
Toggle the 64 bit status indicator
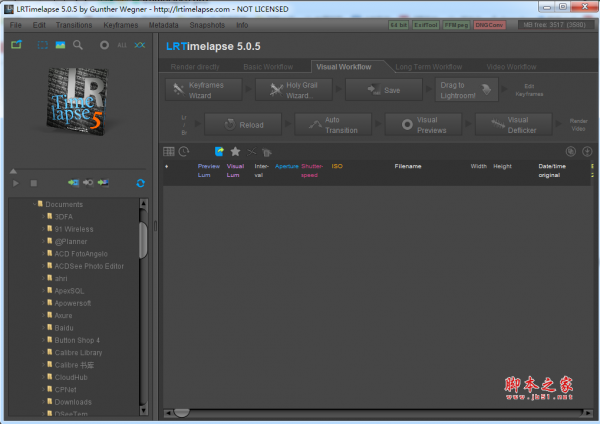pos(399,23)
